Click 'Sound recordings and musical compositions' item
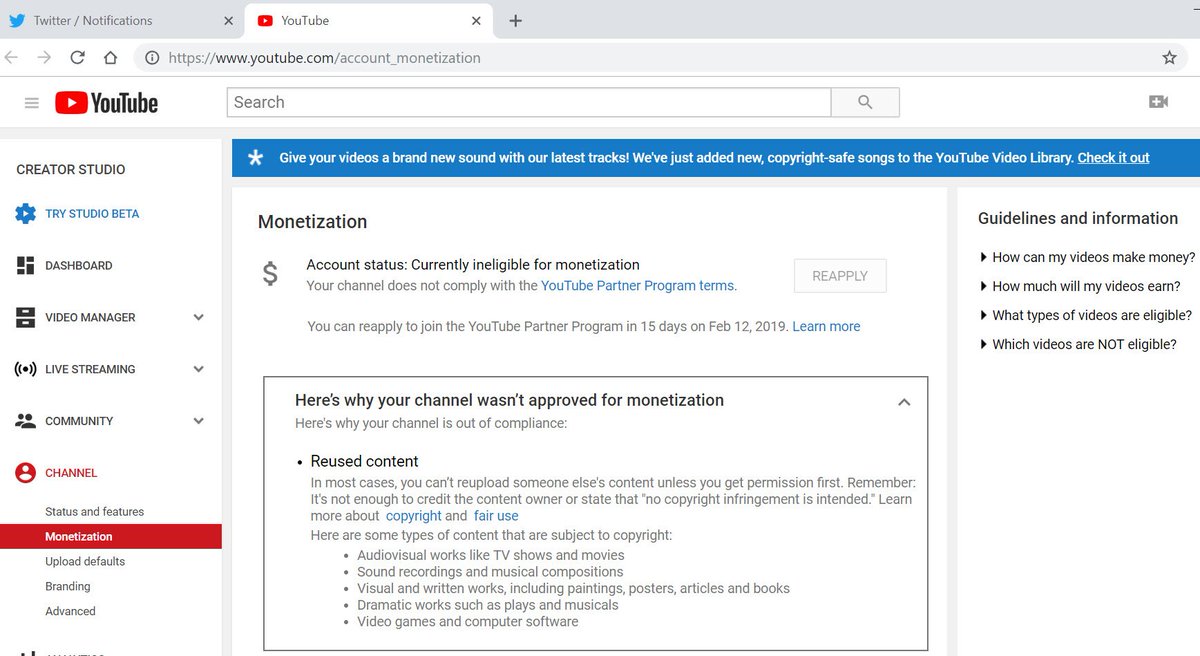Viewport: 1200px width, 656px height. pos(490,572)
